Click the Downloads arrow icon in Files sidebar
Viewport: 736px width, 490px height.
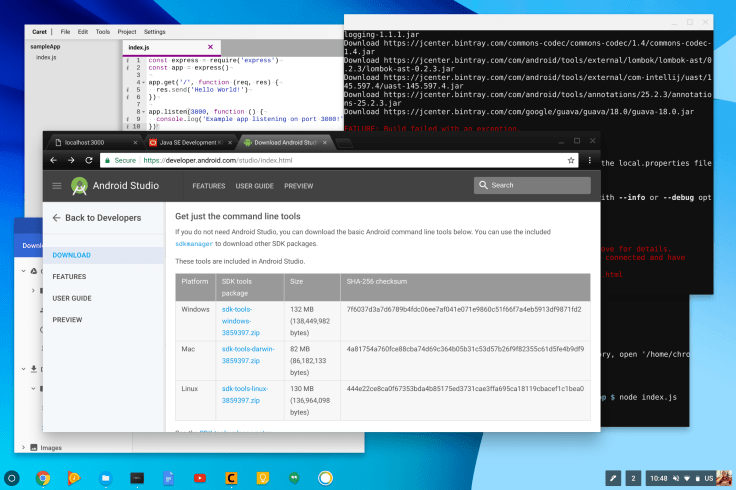tap(34, 369)
